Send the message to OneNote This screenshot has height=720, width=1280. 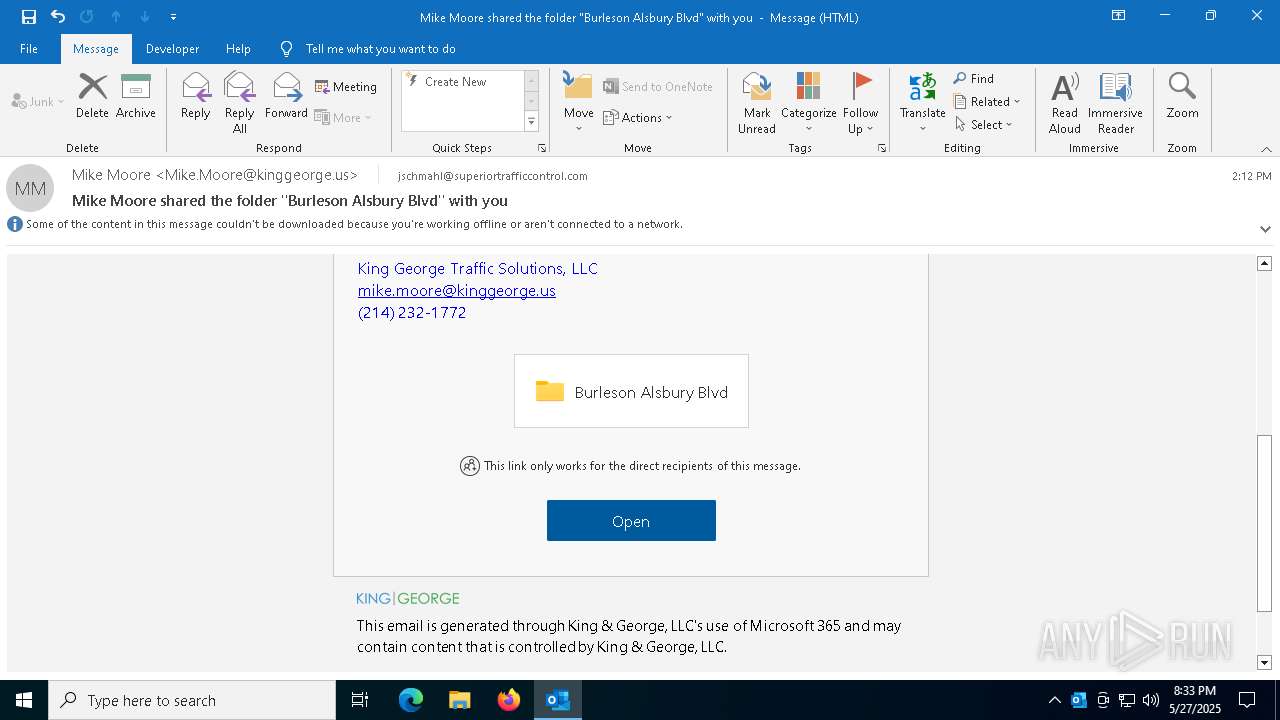[658, 87]
